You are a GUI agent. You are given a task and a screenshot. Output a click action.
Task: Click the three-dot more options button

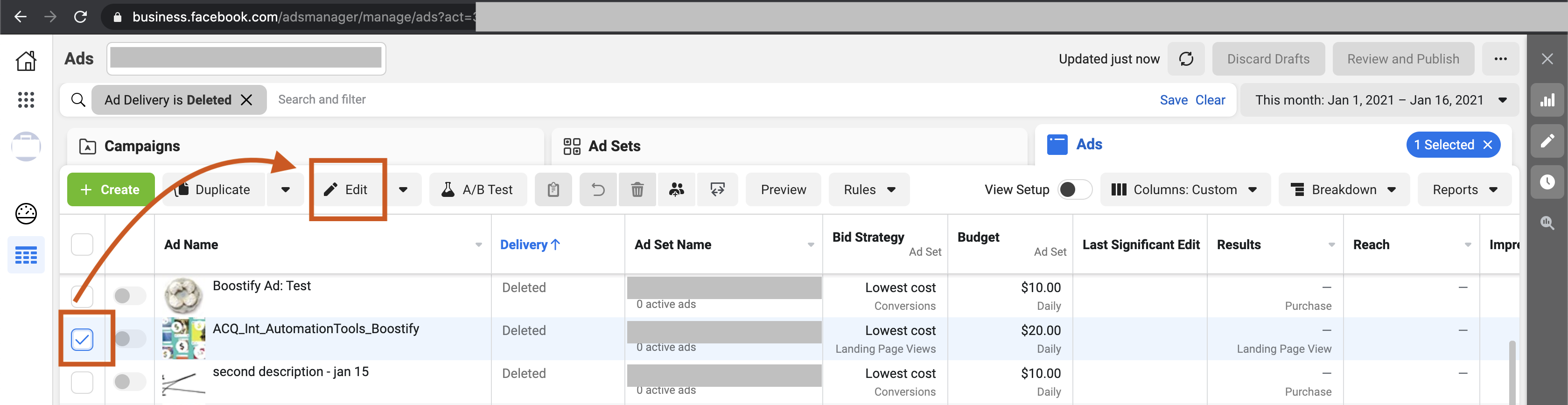tap(1500, 59)
